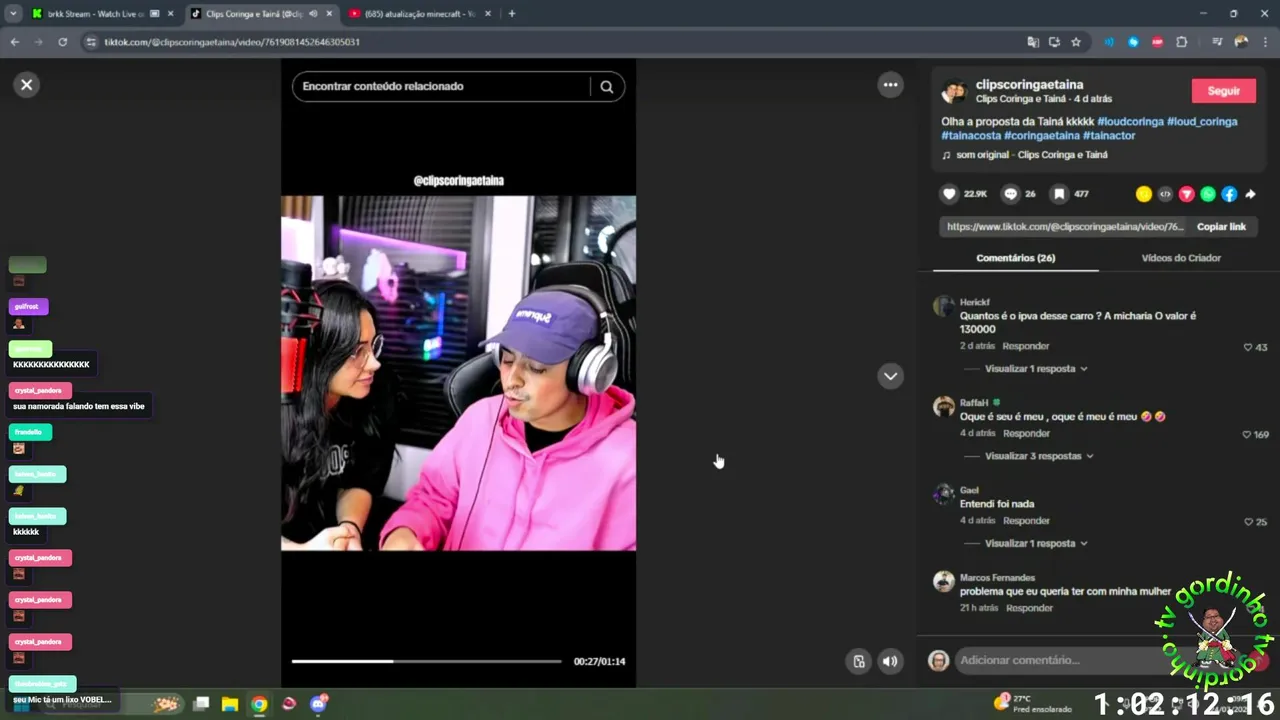Open Chrome tab search dropdown

click(13, 14)
